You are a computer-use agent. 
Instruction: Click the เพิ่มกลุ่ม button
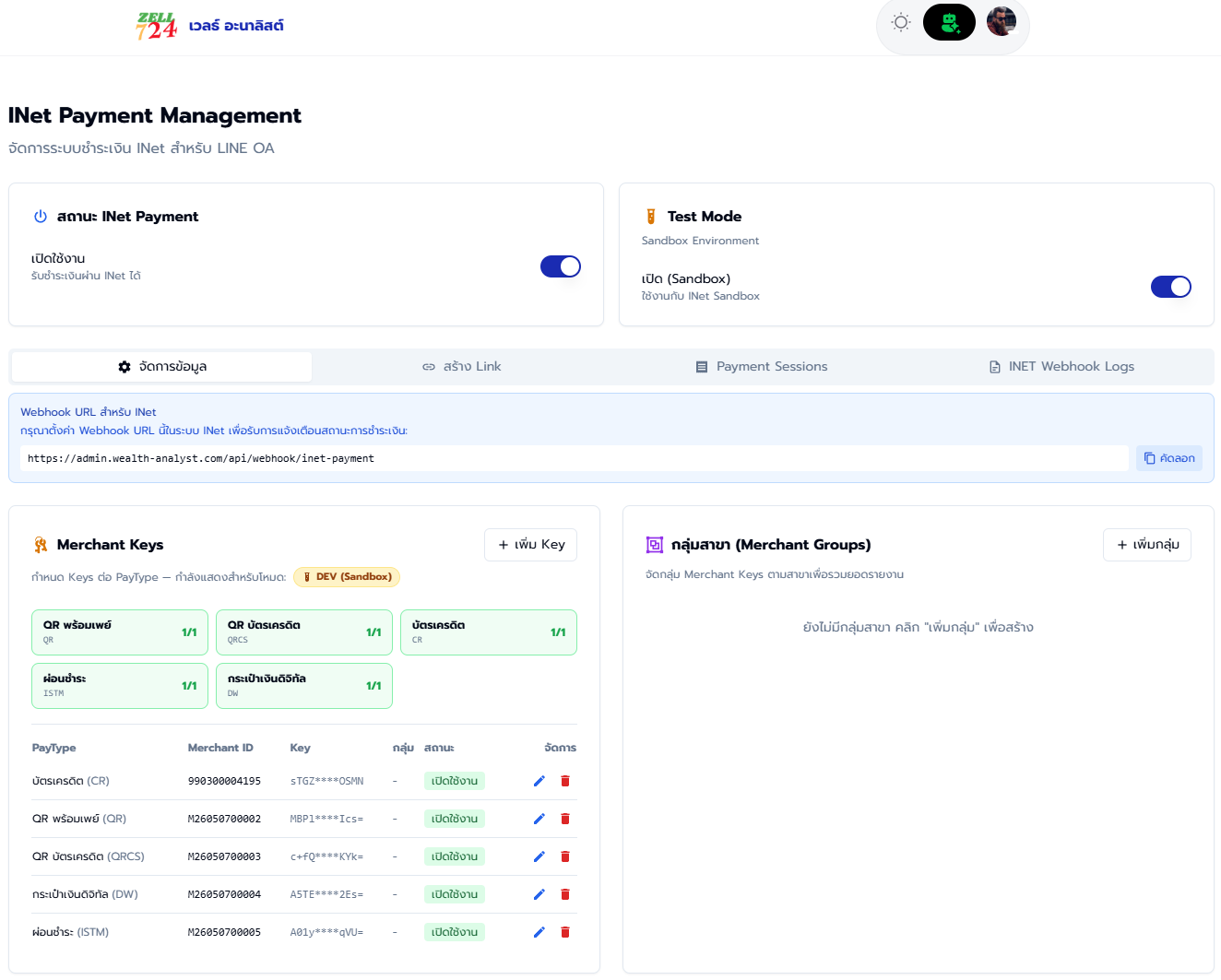click(x=1147, y=545)
